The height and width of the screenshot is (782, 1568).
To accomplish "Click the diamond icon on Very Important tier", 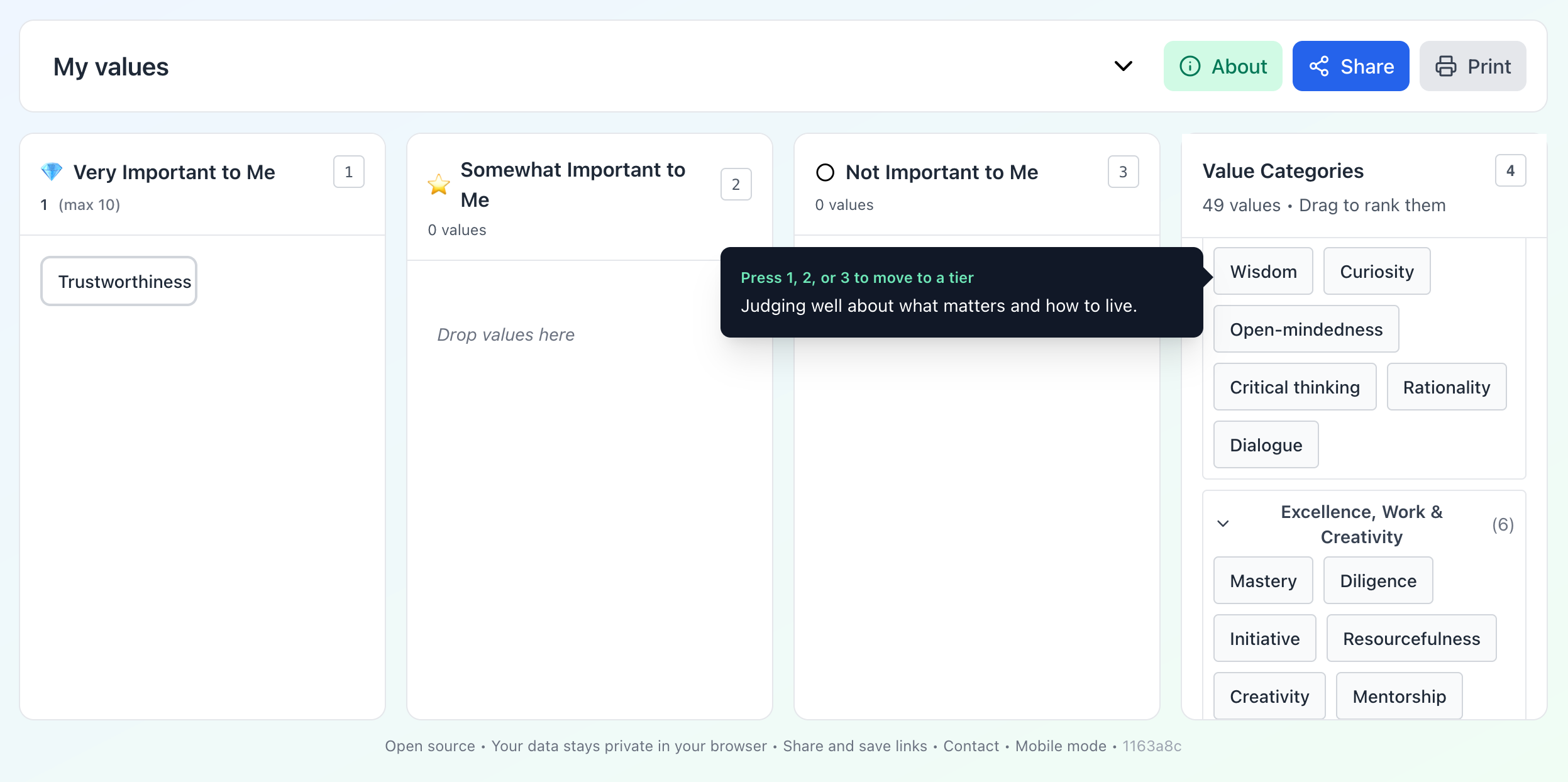I will click(52, 171).
